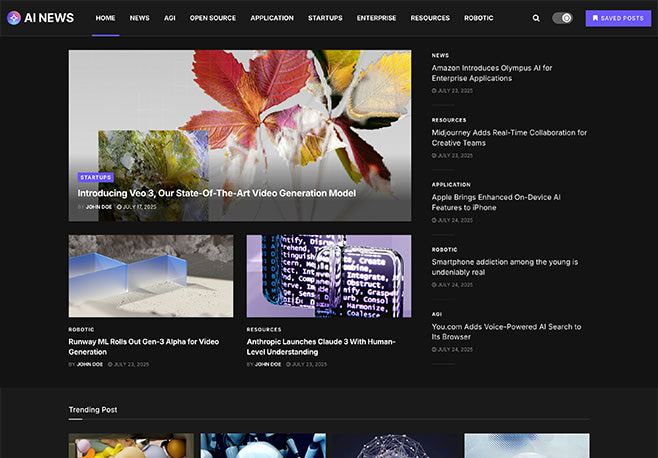Click the AI News logo icon
The width and height of the screenshot is (658, 458).
pyautogui.click(x=14, y=18)
